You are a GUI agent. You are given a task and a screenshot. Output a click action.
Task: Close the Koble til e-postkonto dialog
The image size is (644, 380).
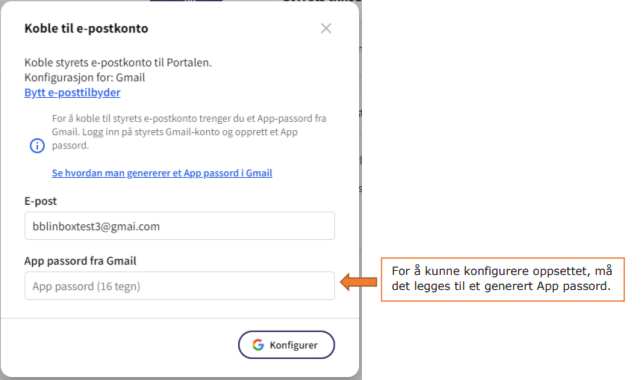(326, 28)
